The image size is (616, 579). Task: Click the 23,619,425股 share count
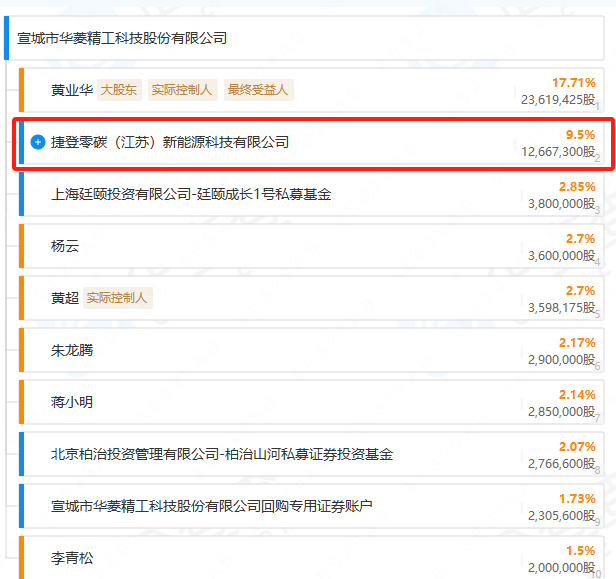pos(558,99)
